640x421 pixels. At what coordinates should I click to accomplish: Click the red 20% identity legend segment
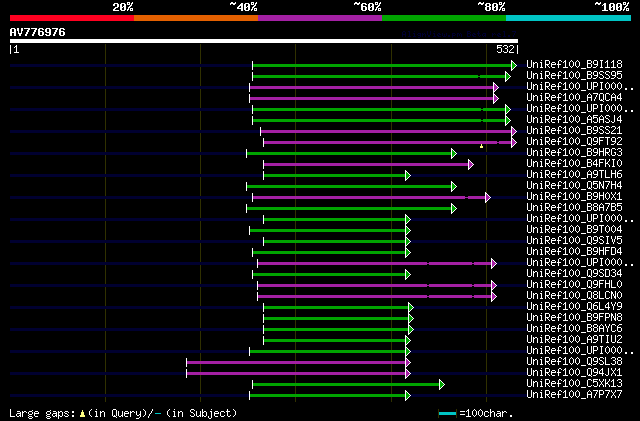72,18
